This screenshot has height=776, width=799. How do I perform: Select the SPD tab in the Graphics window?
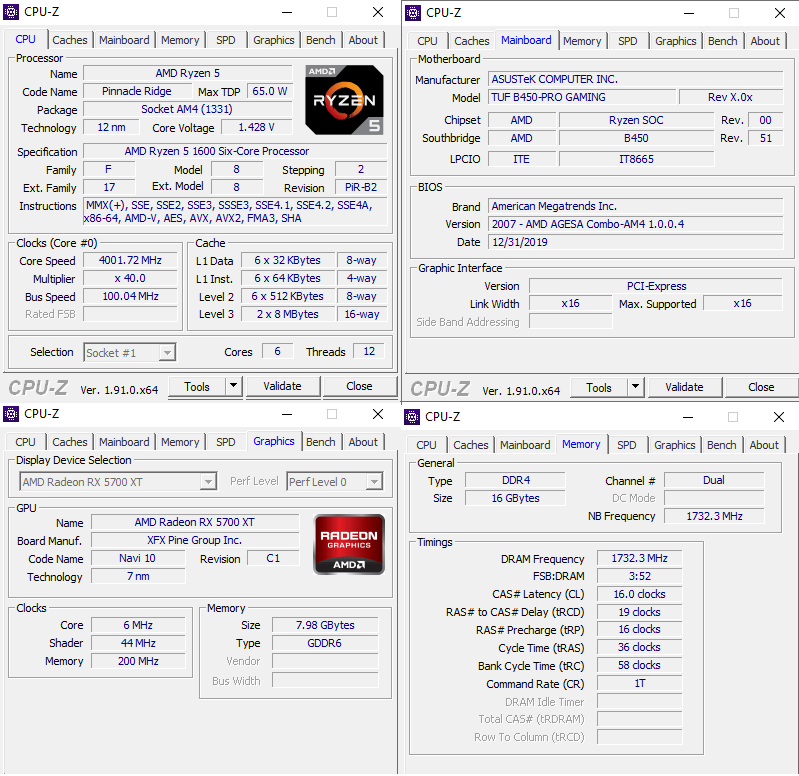coord(226,442)
